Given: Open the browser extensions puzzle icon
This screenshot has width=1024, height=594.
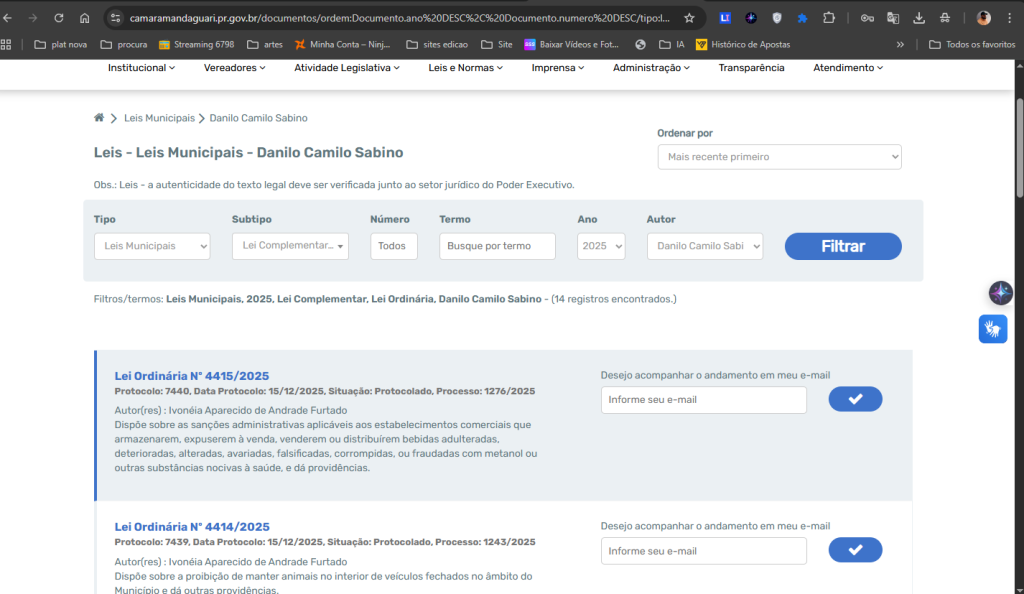Looking at the screenshot, I should 829,18.
